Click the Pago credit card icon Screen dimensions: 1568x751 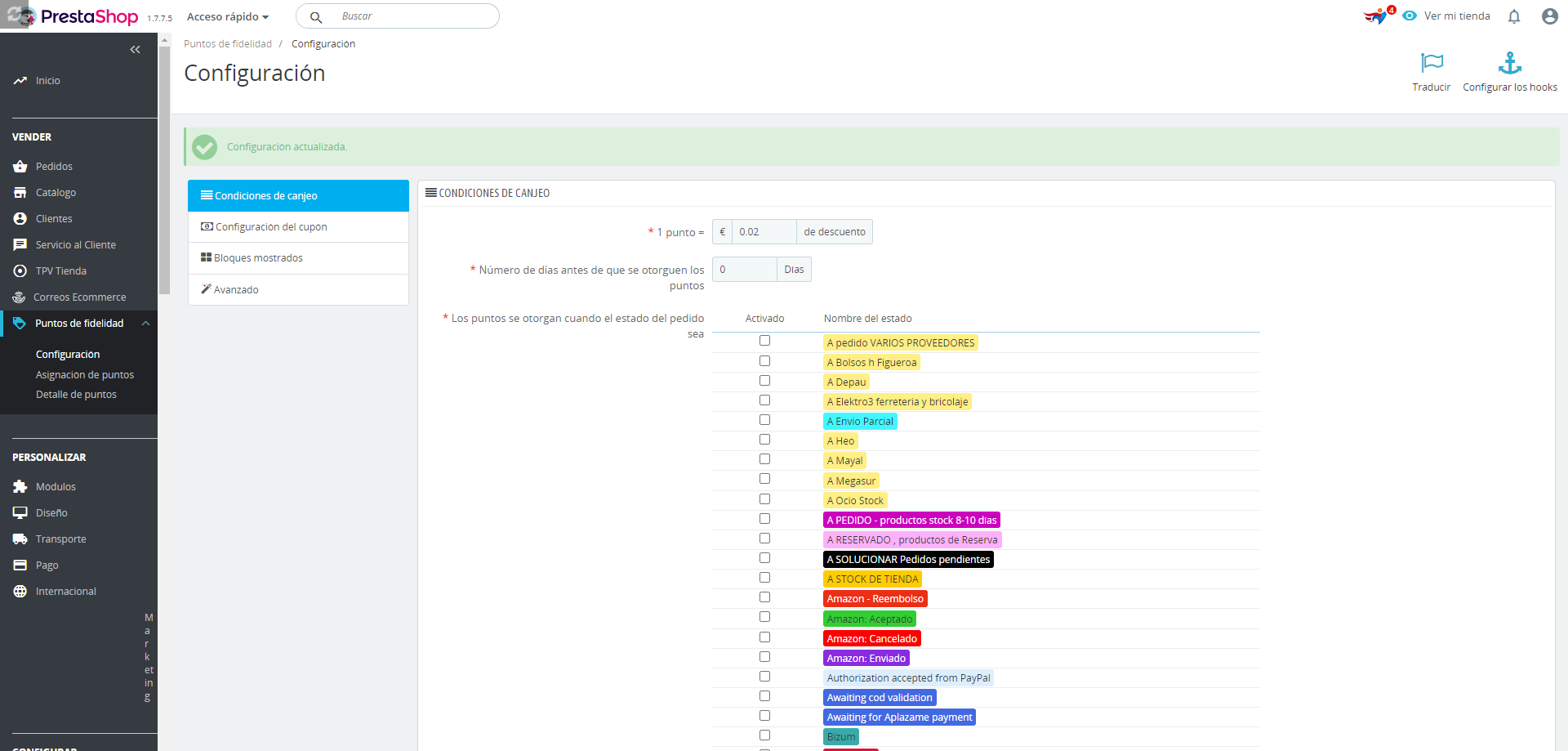[20, 565]
